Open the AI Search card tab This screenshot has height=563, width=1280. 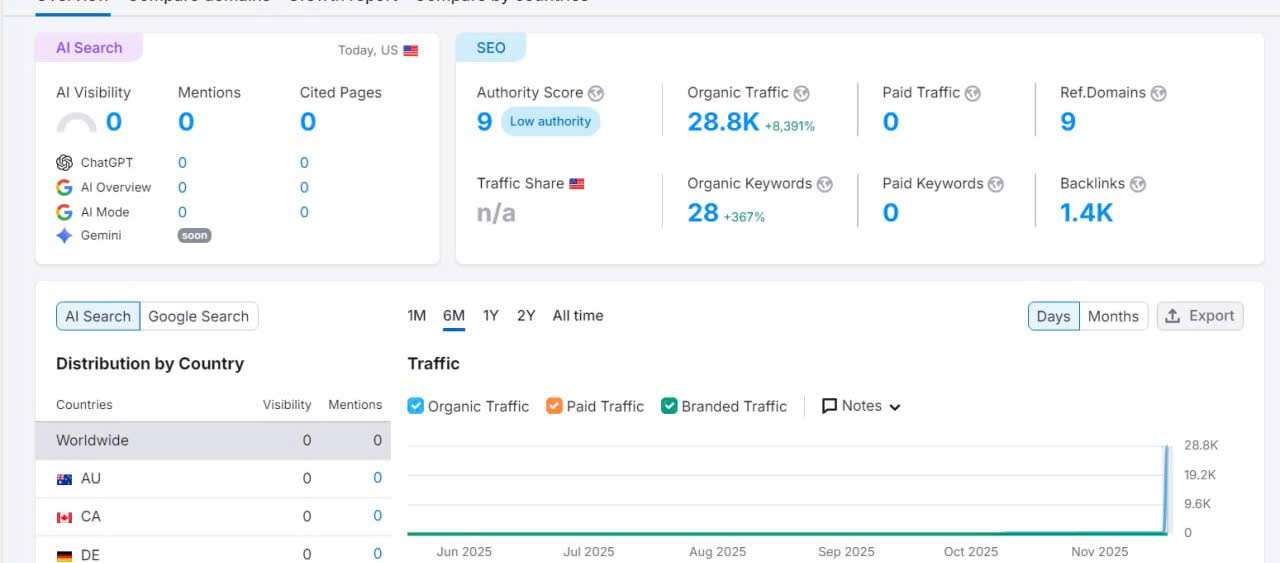click(x=89, y=48)
